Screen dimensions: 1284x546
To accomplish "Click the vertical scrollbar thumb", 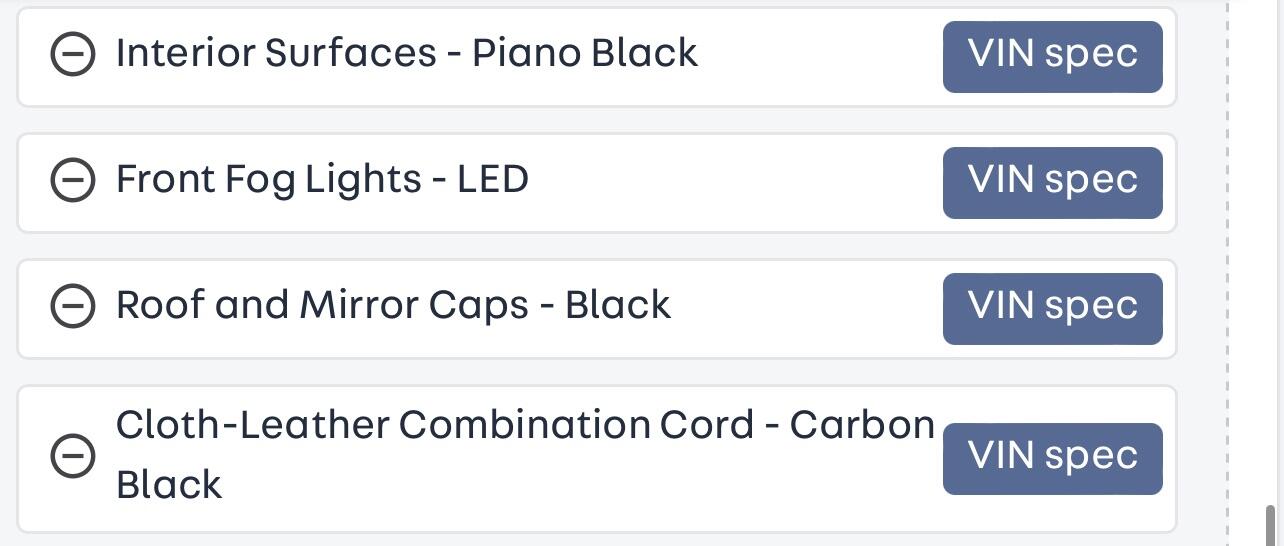I will [x=1271, y=525].
